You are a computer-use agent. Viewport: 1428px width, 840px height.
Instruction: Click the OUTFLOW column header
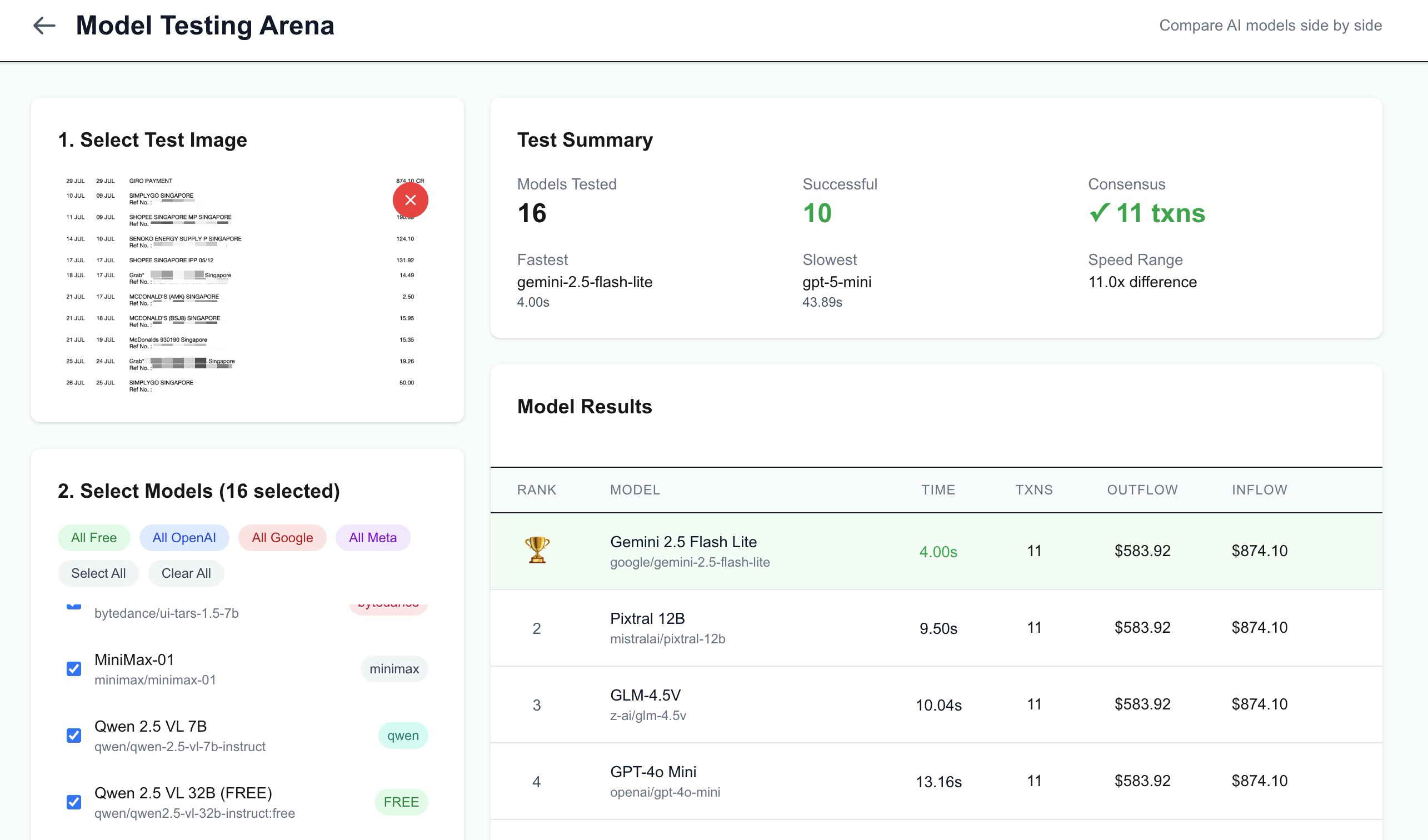[x=1142, y=490]
